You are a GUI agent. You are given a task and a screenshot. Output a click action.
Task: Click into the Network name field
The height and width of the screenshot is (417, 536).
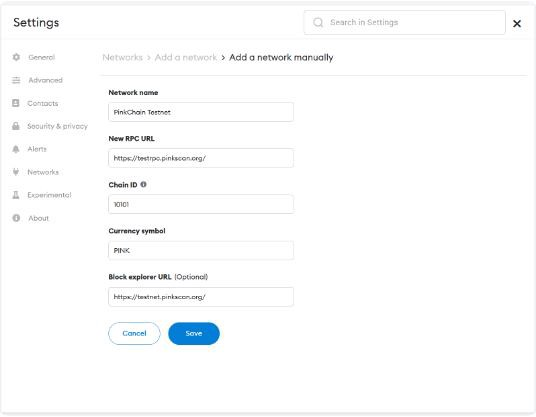tap(201, 112)
